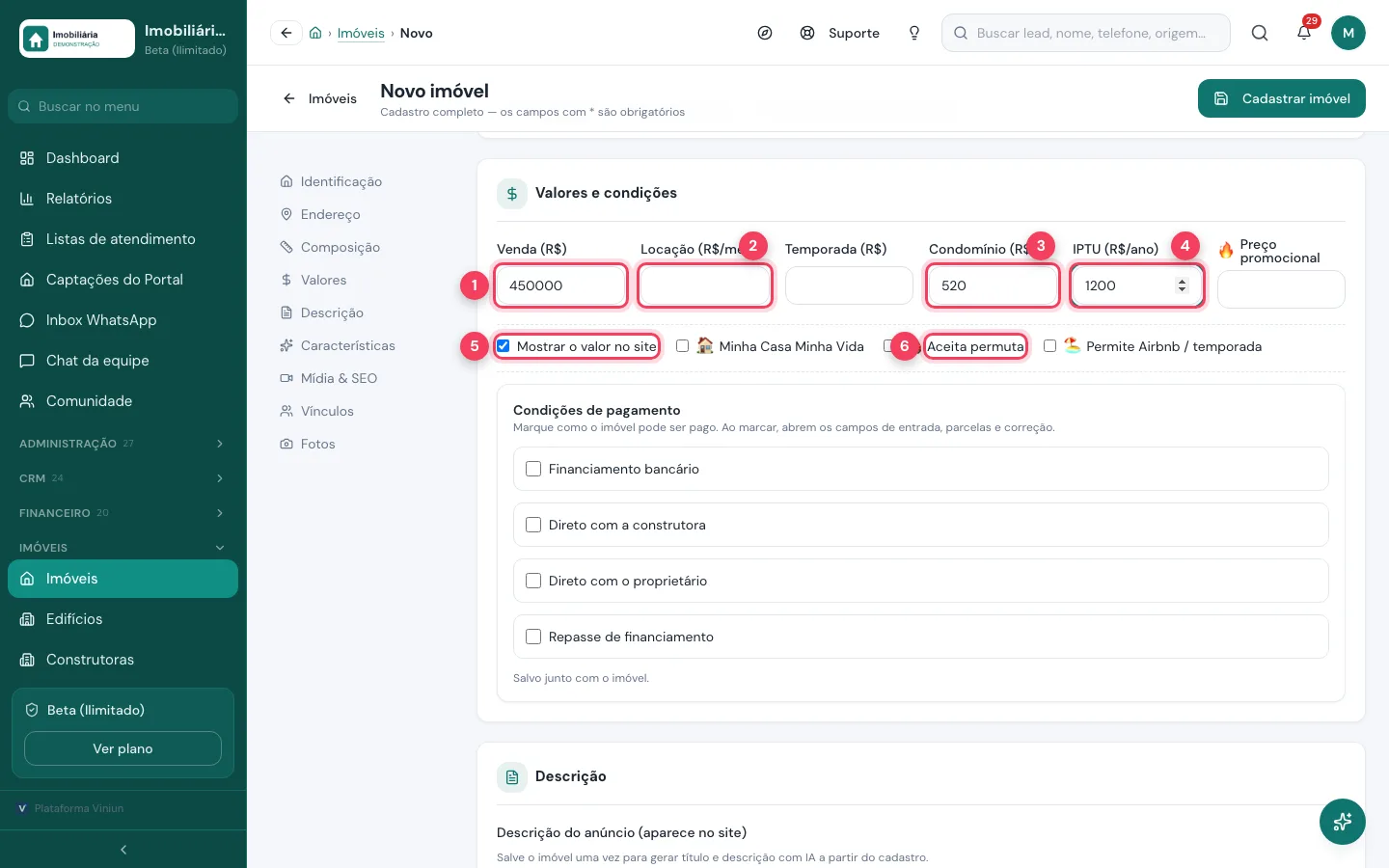This screenshot has height=868, width=1389.
Task: Click the dollar icon beside Valores e condições
Action: pyautogui.click(x=512, y=194)
